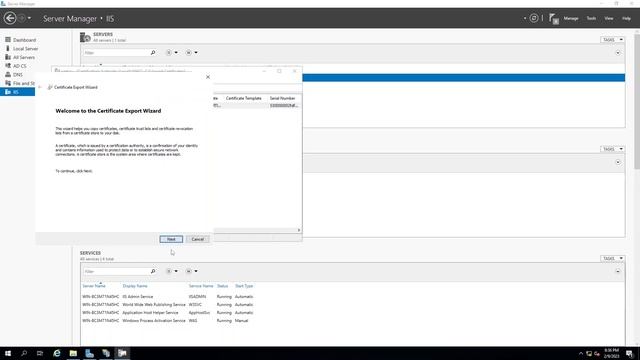
Task: Close the Certificate Export Wizard dialog
Action: [x=208, y=77]
